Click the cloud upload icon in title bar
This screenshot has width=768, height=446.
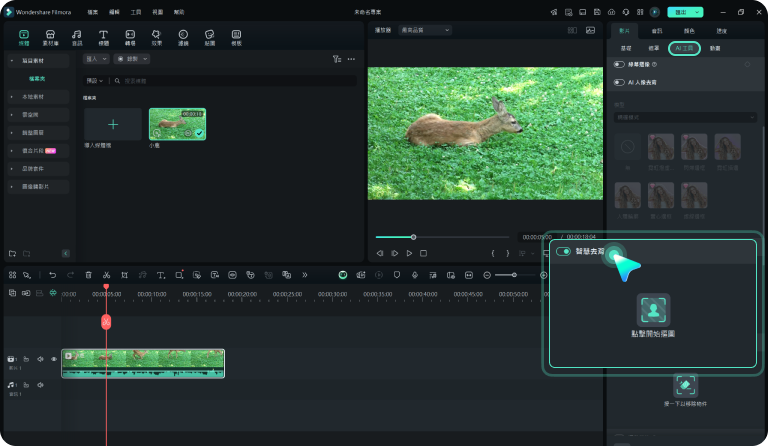(x=611, y=12)
